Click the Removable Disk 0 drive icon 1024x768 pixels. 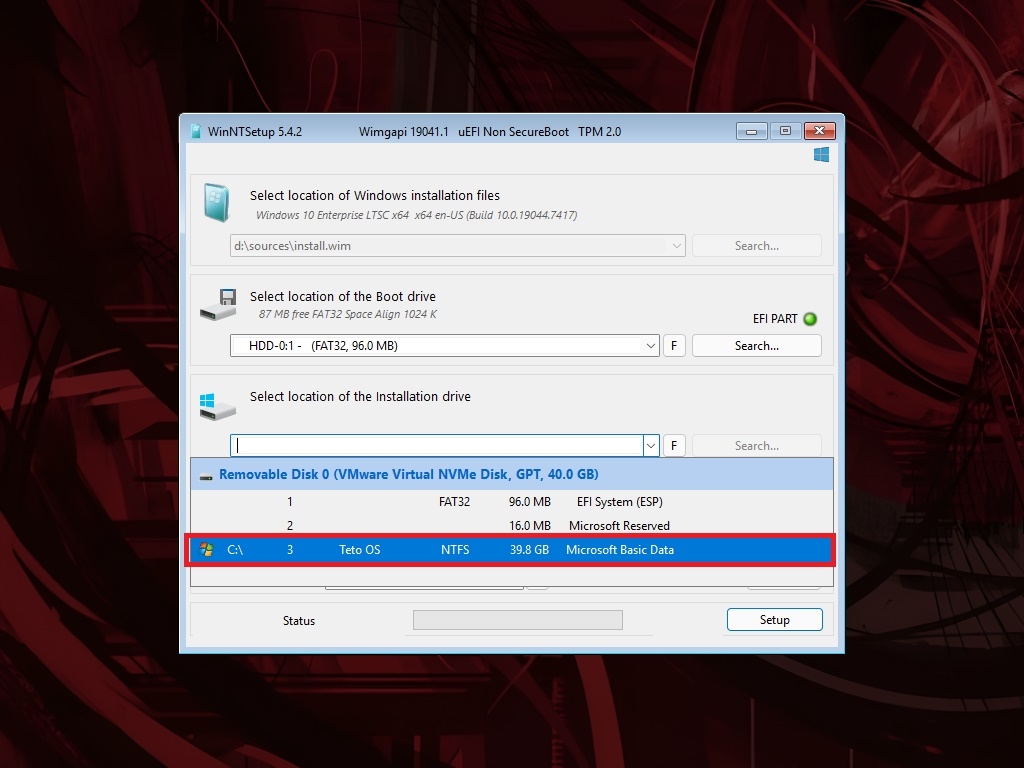click(206, 476)
